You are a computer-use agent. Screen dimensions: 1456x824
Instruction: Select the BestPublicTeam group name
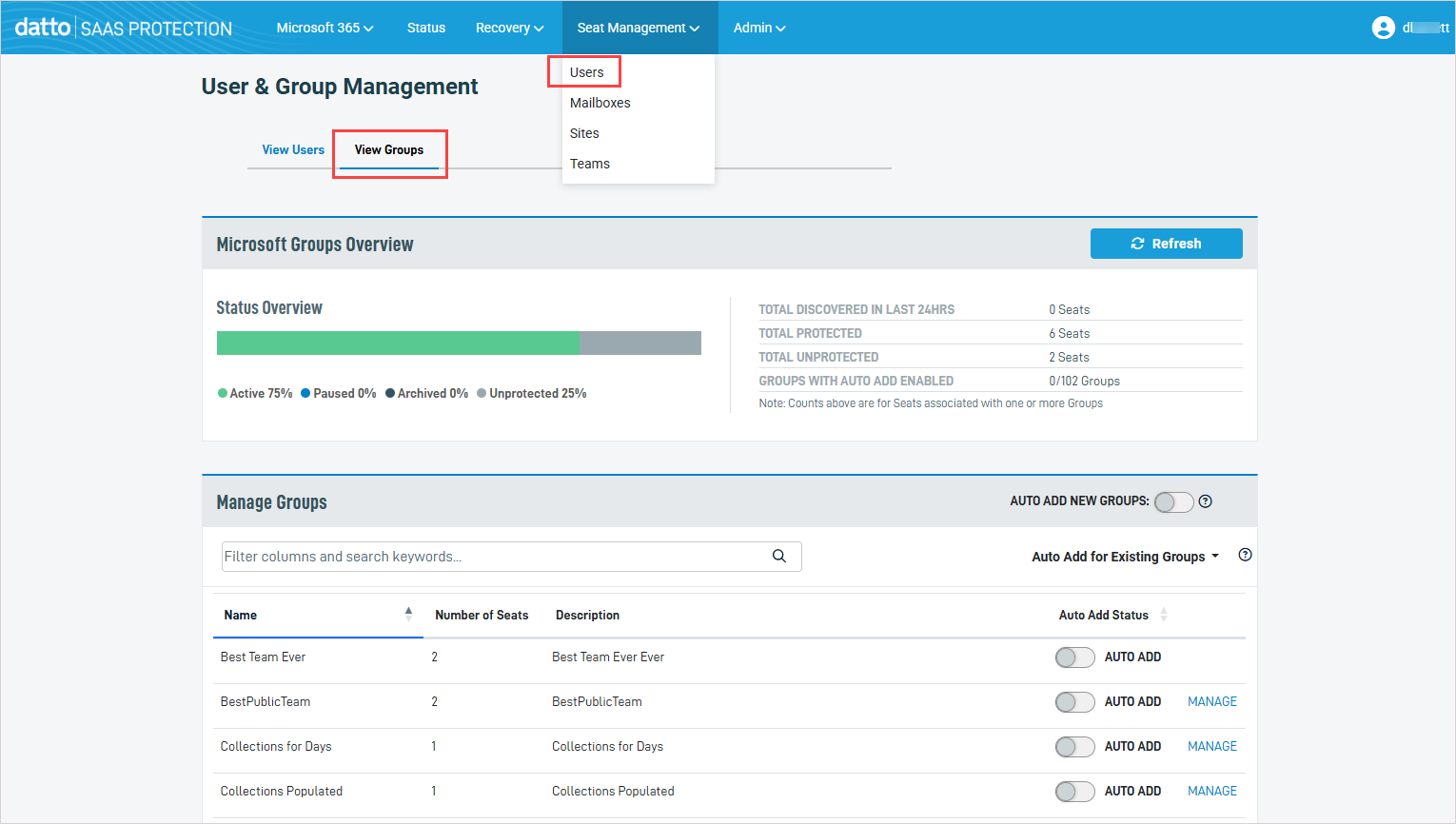point(265,701)
